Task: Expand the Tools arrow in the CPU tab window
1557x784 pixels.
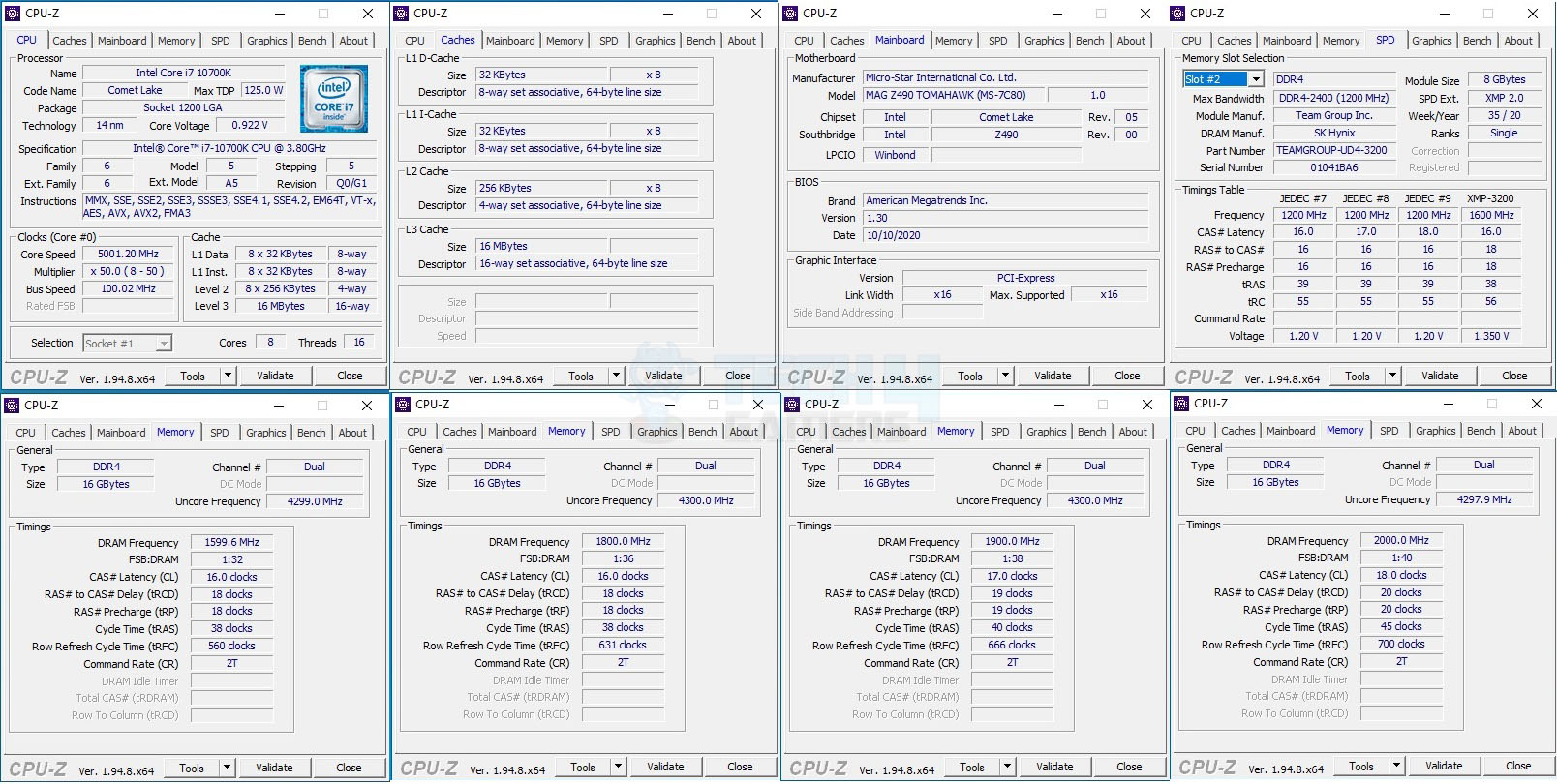Action: [x=228, y=376]
